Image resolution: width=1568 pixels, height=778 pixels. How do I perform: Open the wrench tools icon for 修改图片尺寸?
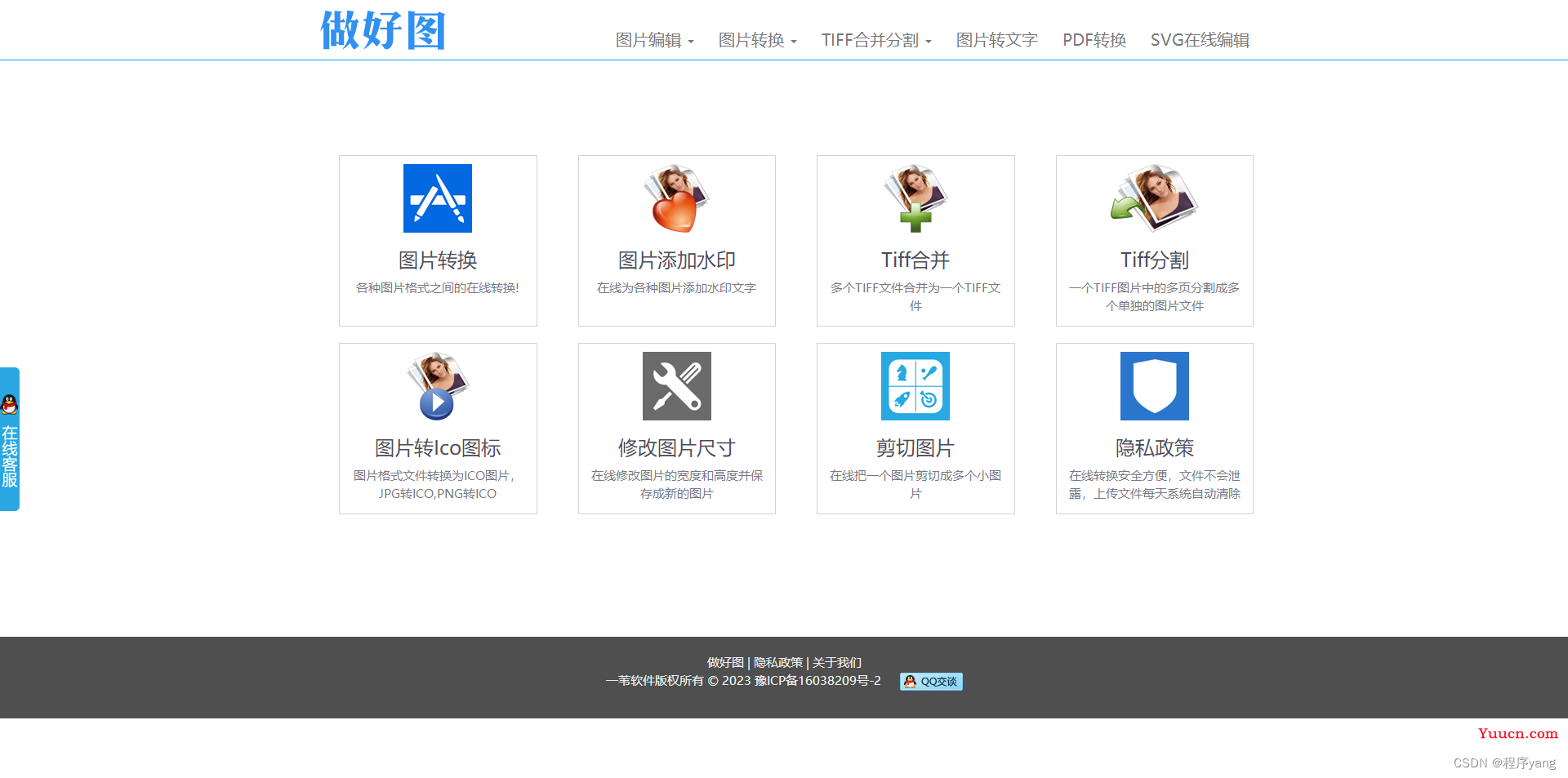676,386
